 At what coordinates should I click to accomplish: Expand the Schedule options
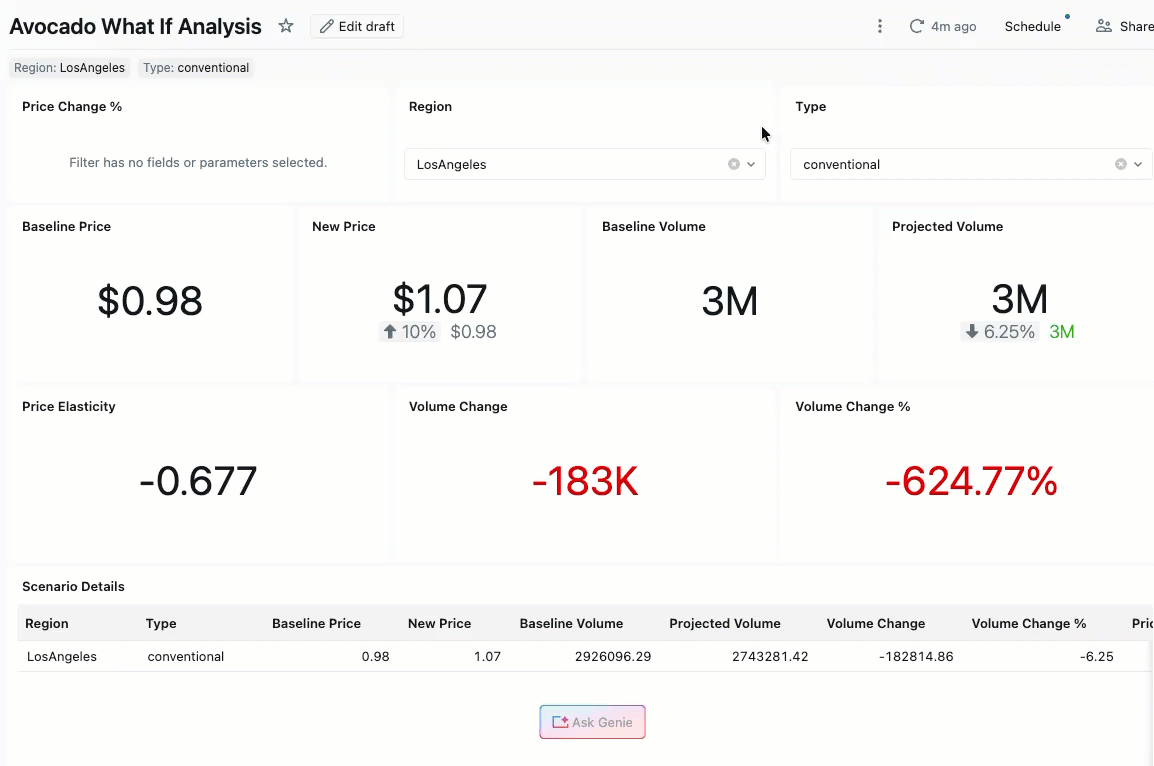[x=1033, y=26]
